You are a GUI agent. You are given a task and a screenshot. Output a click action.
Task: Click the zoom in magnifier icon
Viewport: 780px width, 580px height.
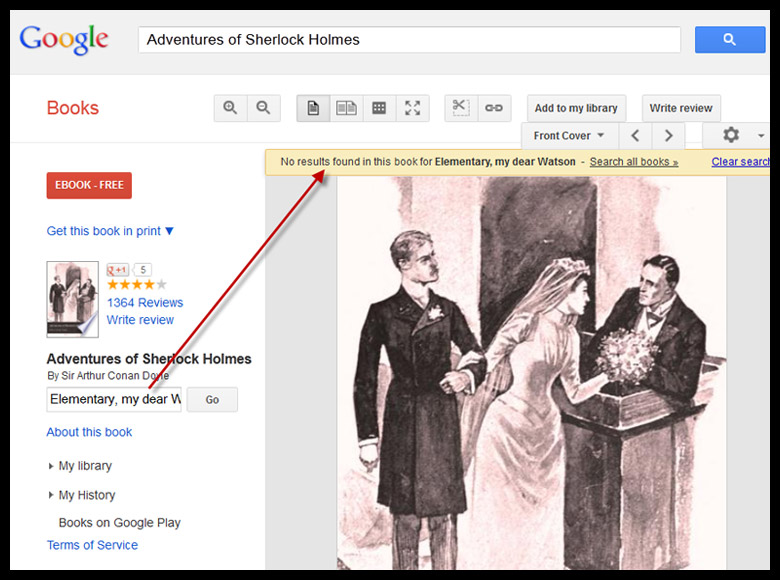pos(230,108)
